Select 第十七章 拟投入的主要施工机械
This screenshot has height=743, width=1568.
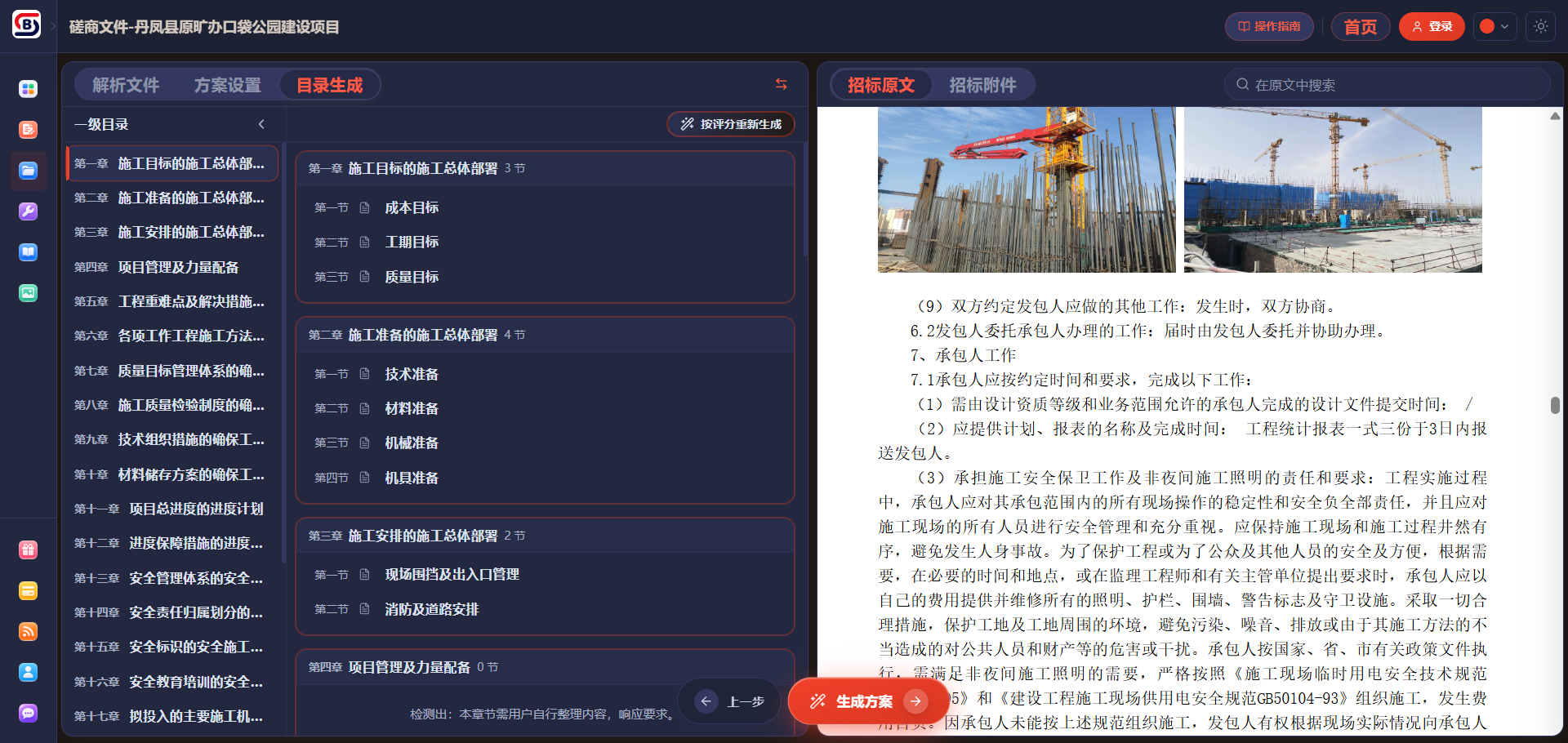pos(172,716)
